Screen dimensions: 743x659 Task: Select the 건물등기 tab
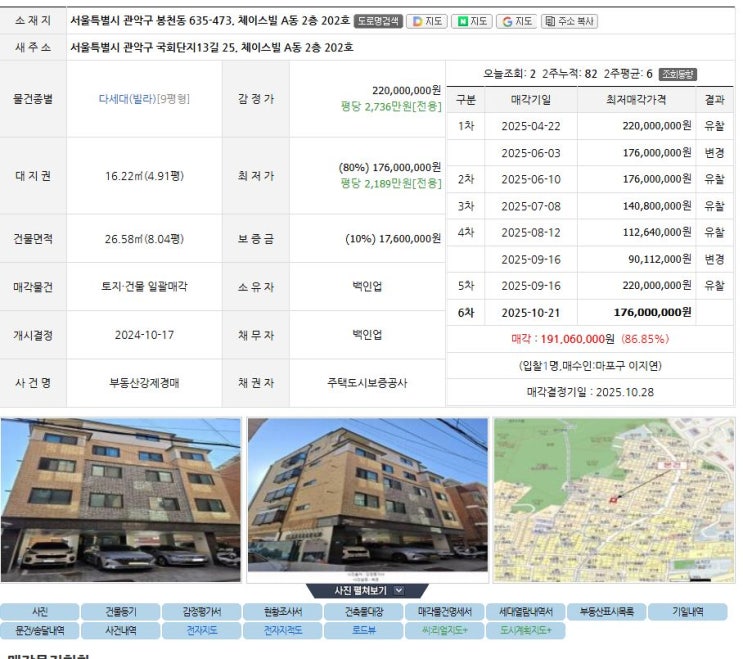tap(121, 612)
